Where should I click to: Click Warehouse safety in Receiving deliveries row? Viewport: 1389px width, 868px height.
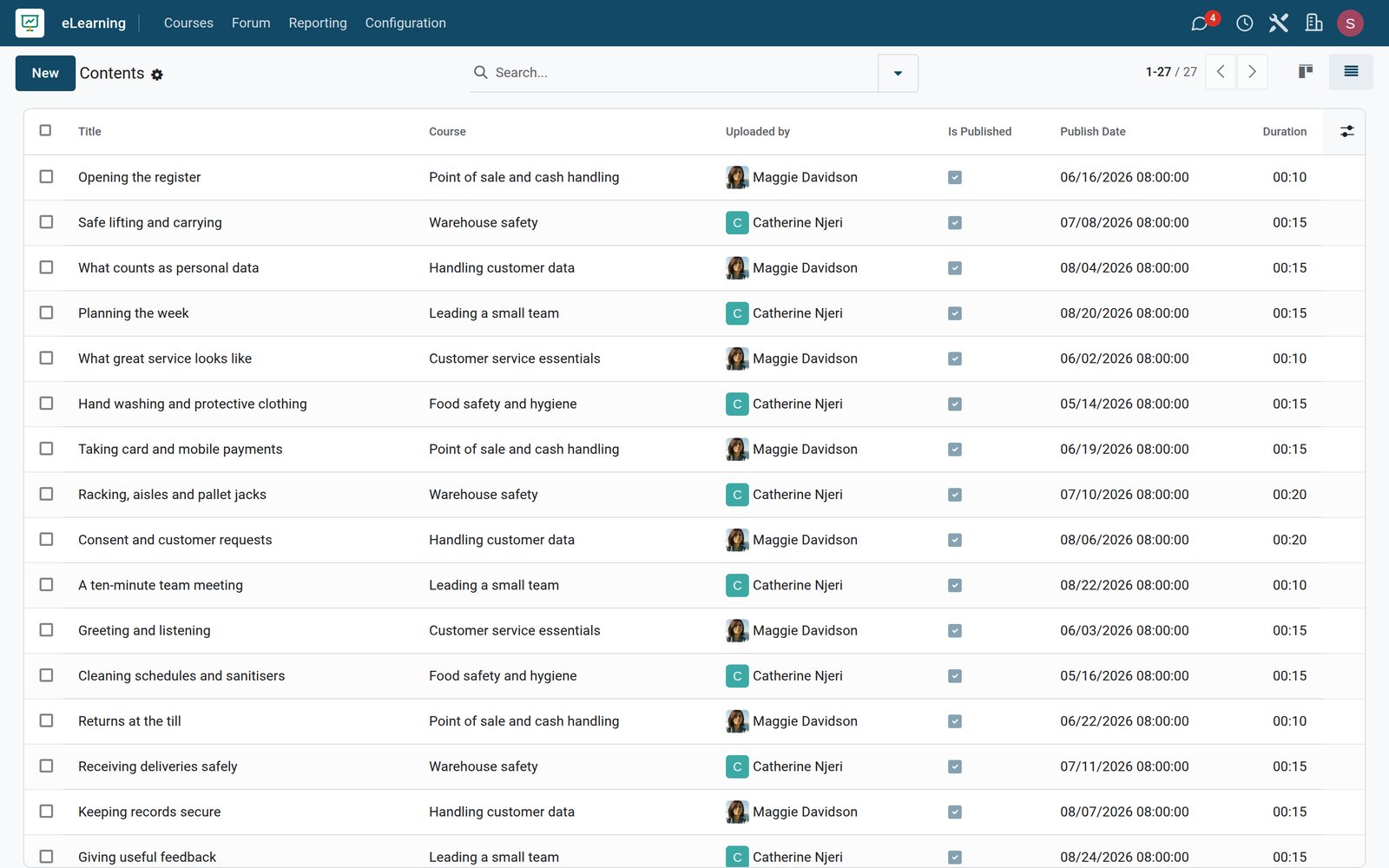[x=484, y=766]
